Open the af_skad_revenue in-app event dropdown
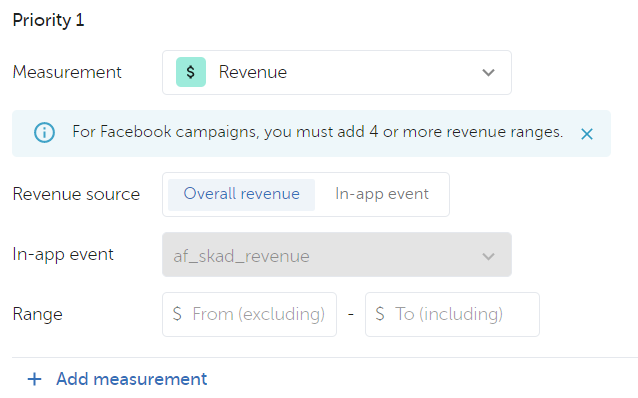Screen dimensions: 638x398 click(337, 255)
